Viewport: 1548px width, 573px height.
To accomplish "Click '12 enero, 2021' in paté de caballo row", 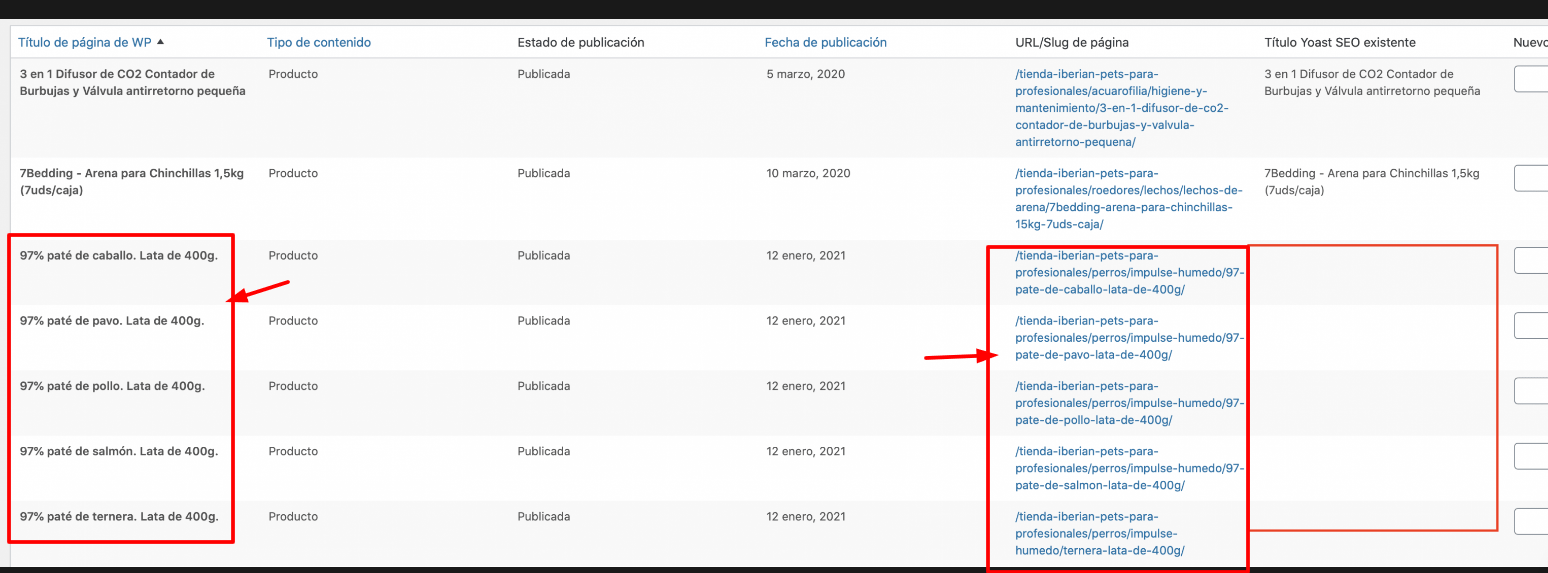I will point(806,255).
